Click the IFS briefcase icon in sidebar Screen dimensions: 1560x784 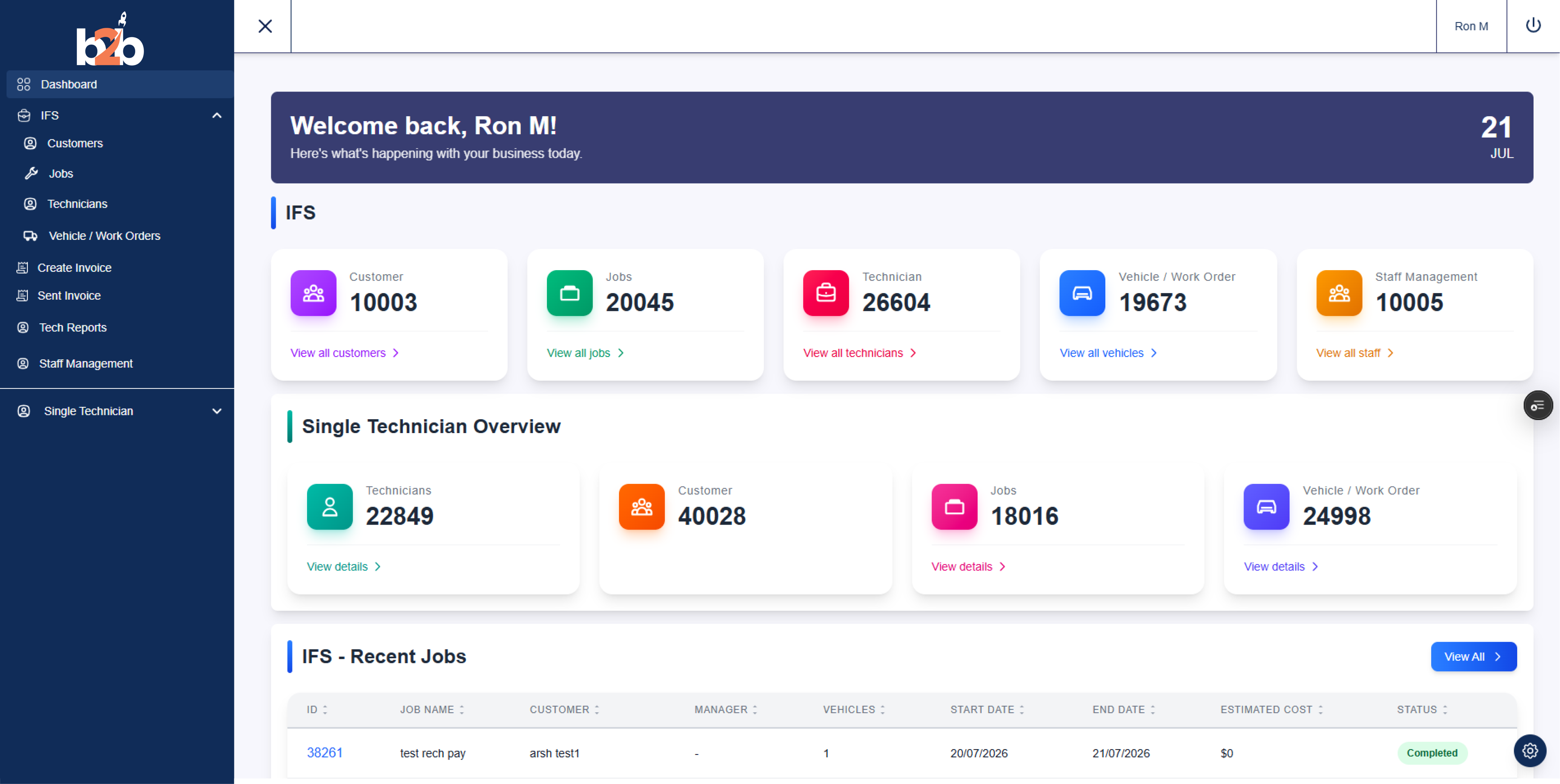coord(24,115)
